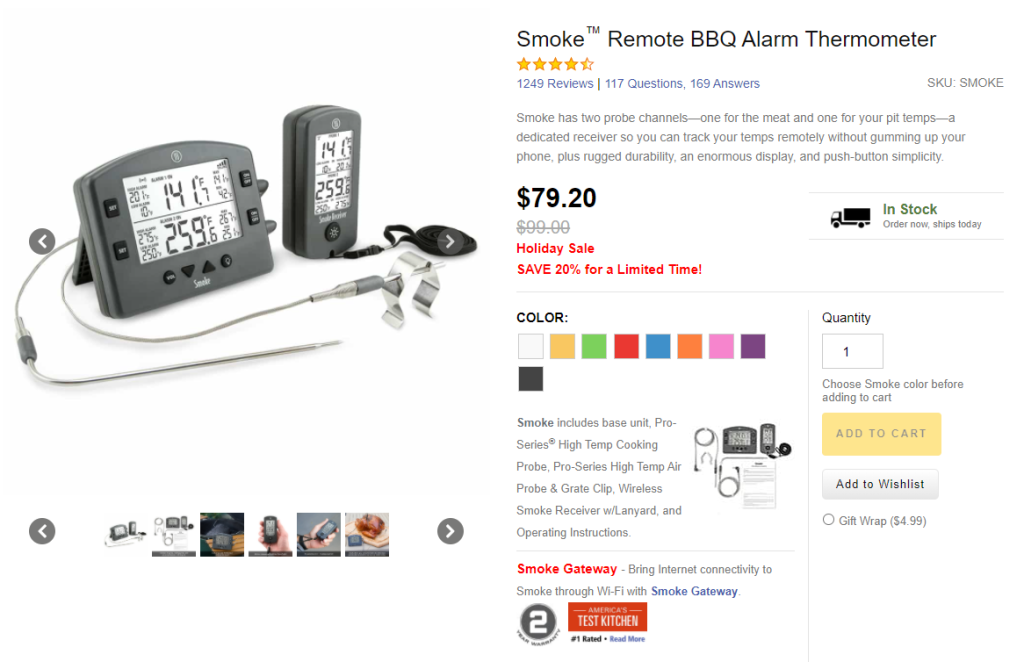Choose the red color swatch

click(626, 346)
